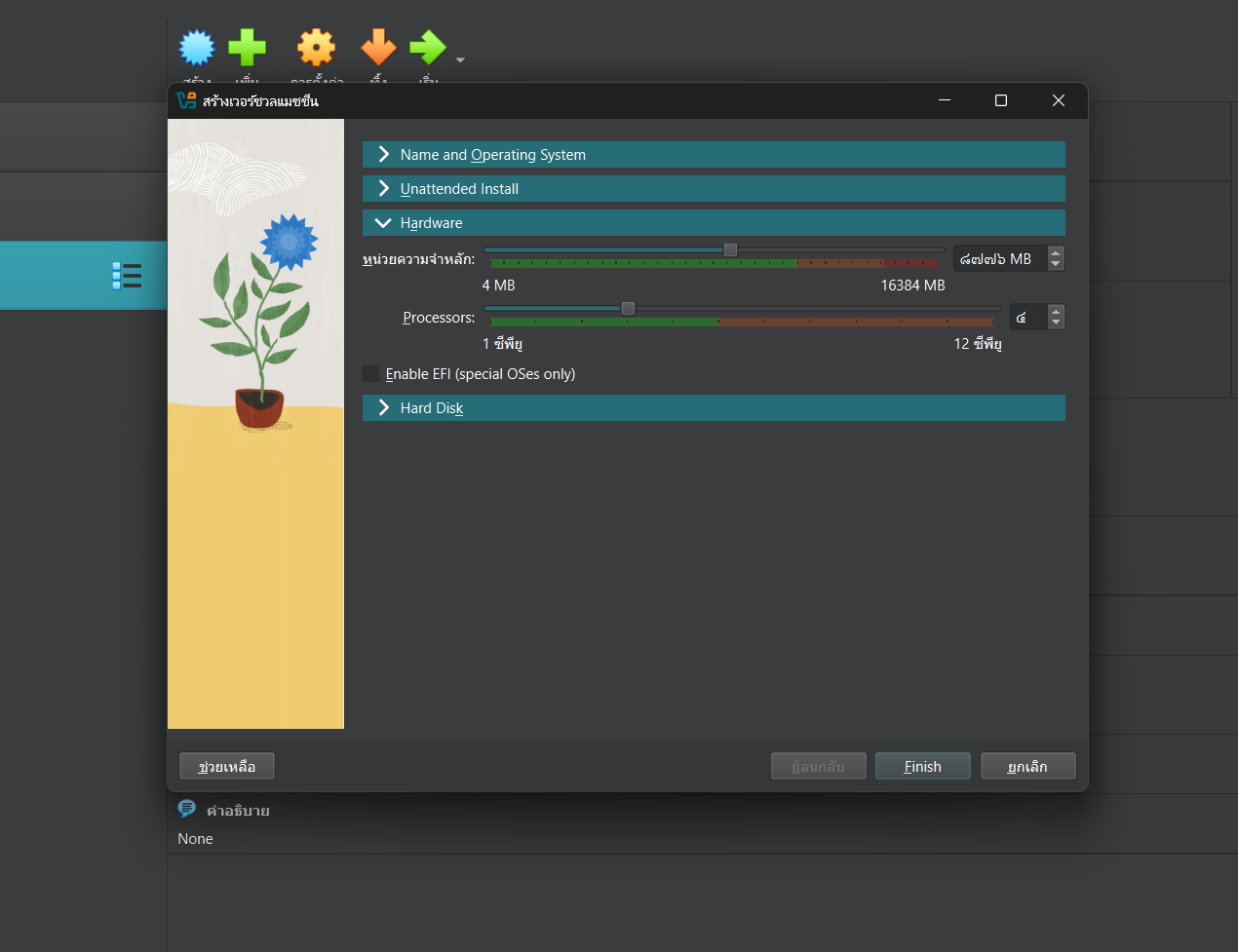The height and width of the screenshot is (952, 1238).
Task: Click the blue starburst New machine icon
Action: pyautogui.click(x=197, y=48)
